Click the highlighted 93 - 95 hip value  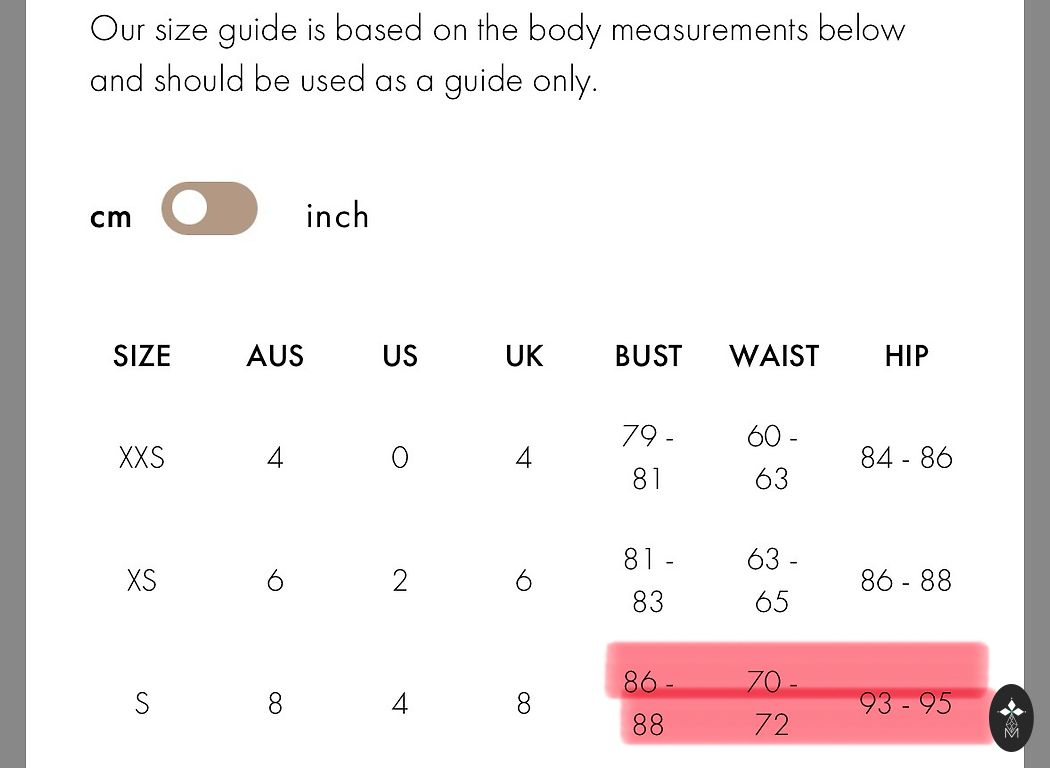[x=905, y=704]
